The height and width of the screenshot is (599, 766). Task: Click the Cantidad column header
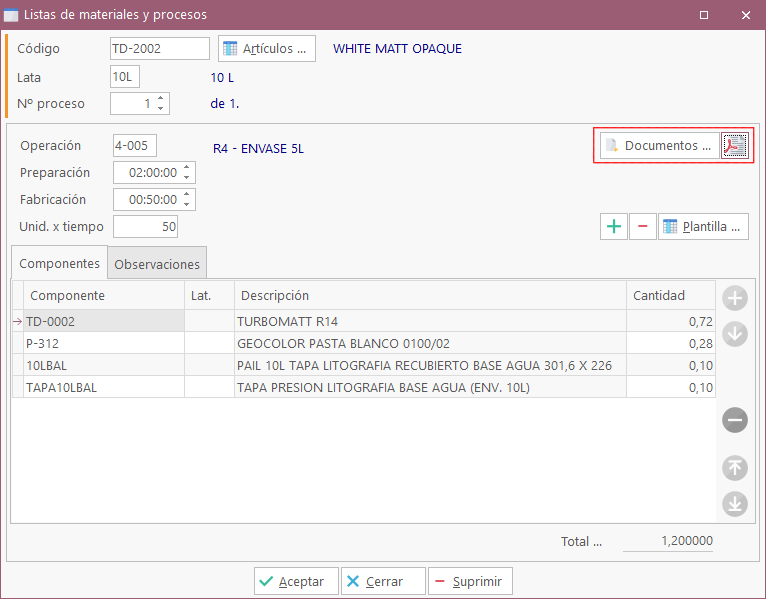671,295
